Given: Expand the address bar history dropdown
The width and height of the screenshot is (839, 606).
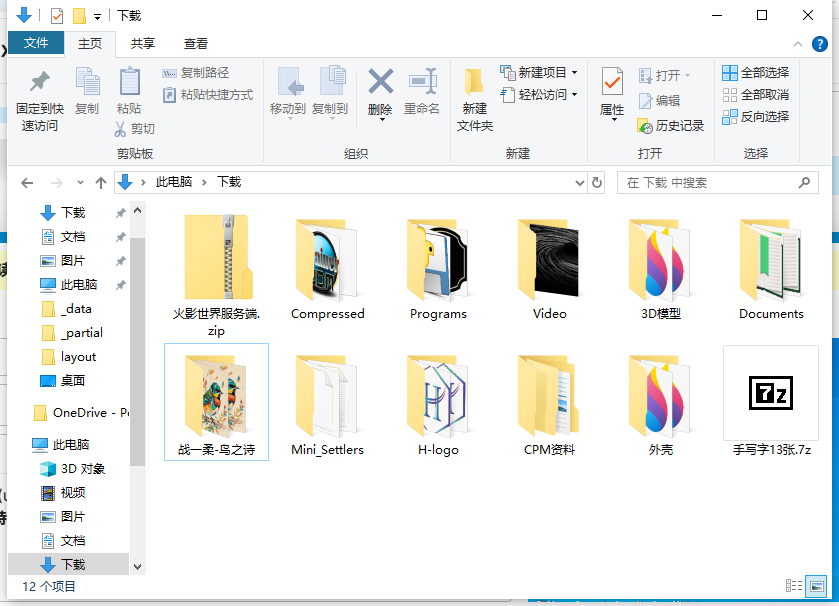Looking at the screenshot, I should point(579,183).
